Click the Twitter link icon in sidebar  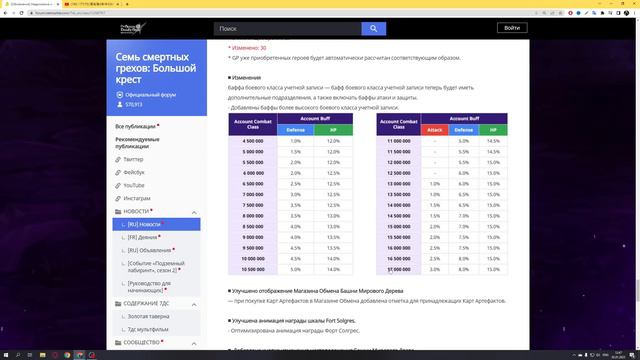(118, 159)
